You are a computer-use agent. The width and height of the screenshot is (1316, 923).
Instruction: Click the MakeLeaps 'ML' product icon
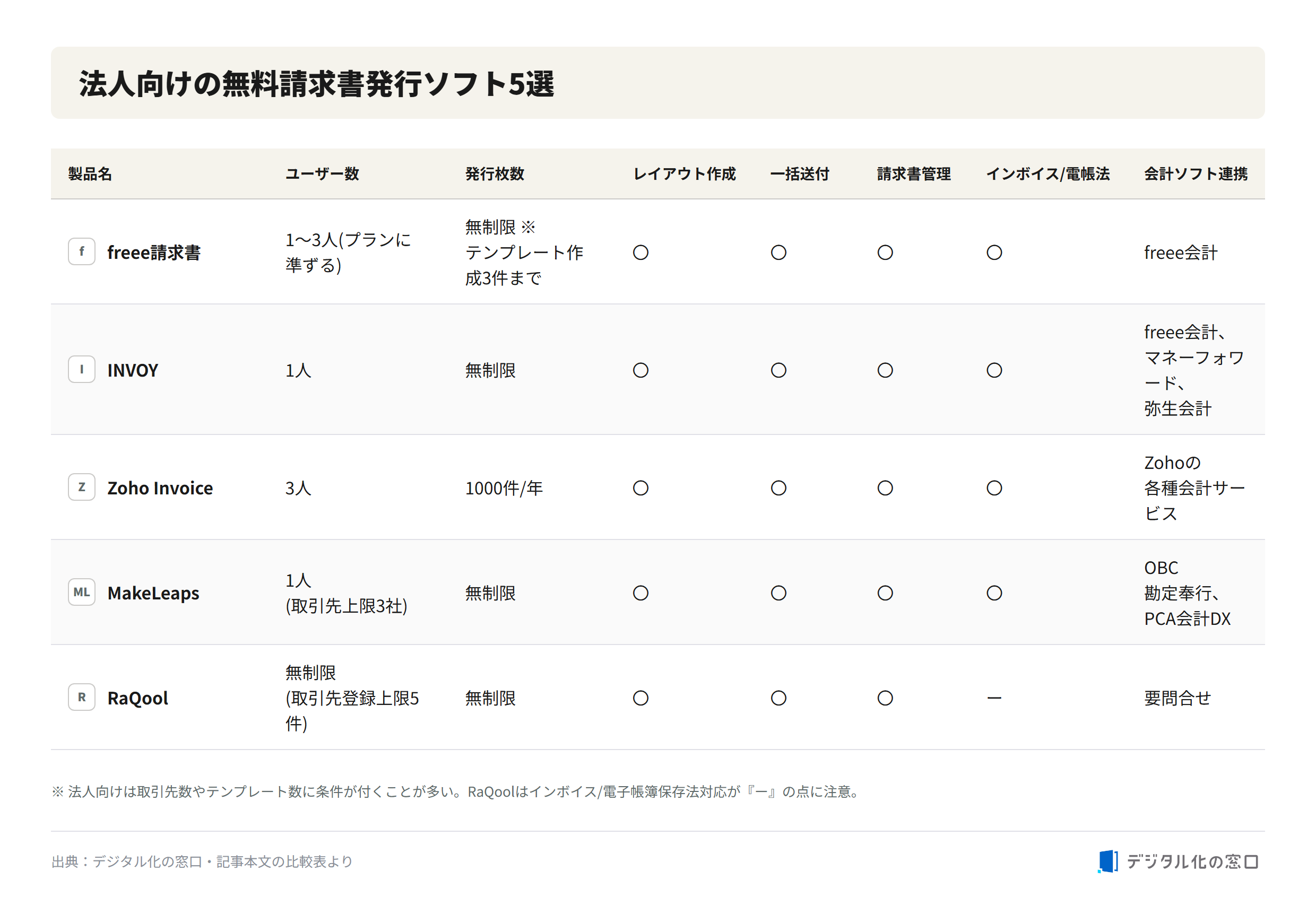pyautogui.click(x=81, y=593)
